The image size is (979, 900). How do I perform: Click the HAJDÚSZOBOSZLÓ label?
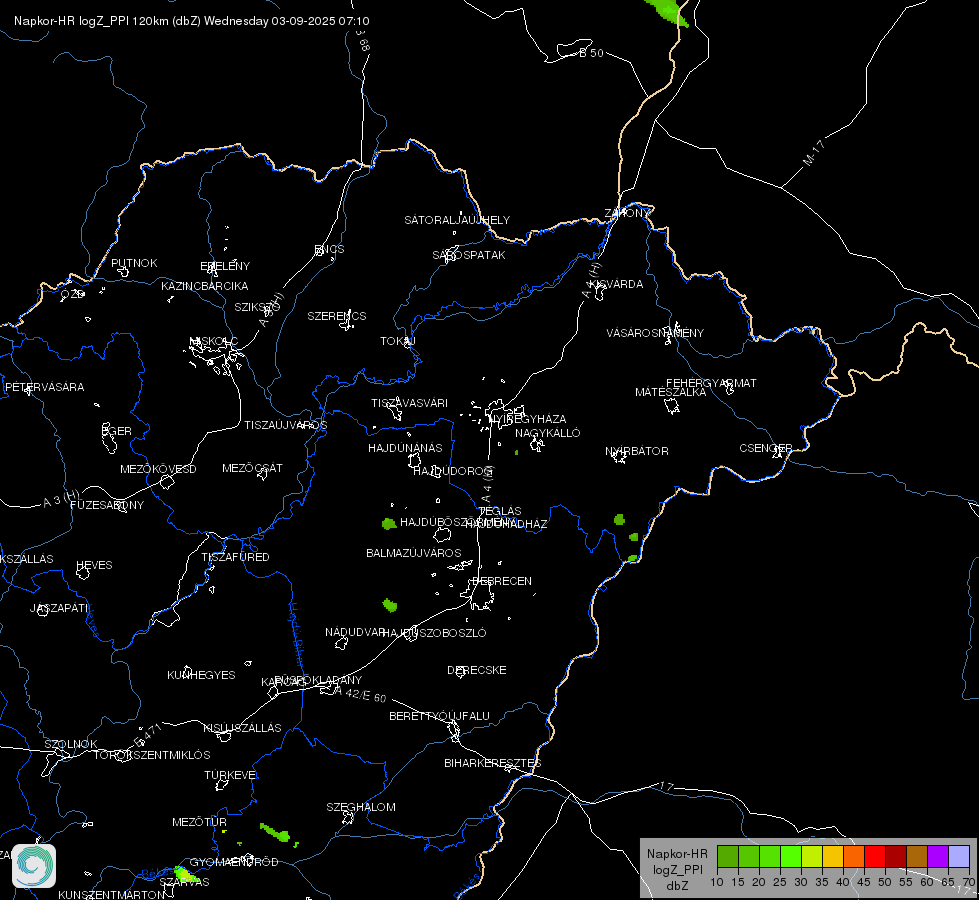coord(435,633)
